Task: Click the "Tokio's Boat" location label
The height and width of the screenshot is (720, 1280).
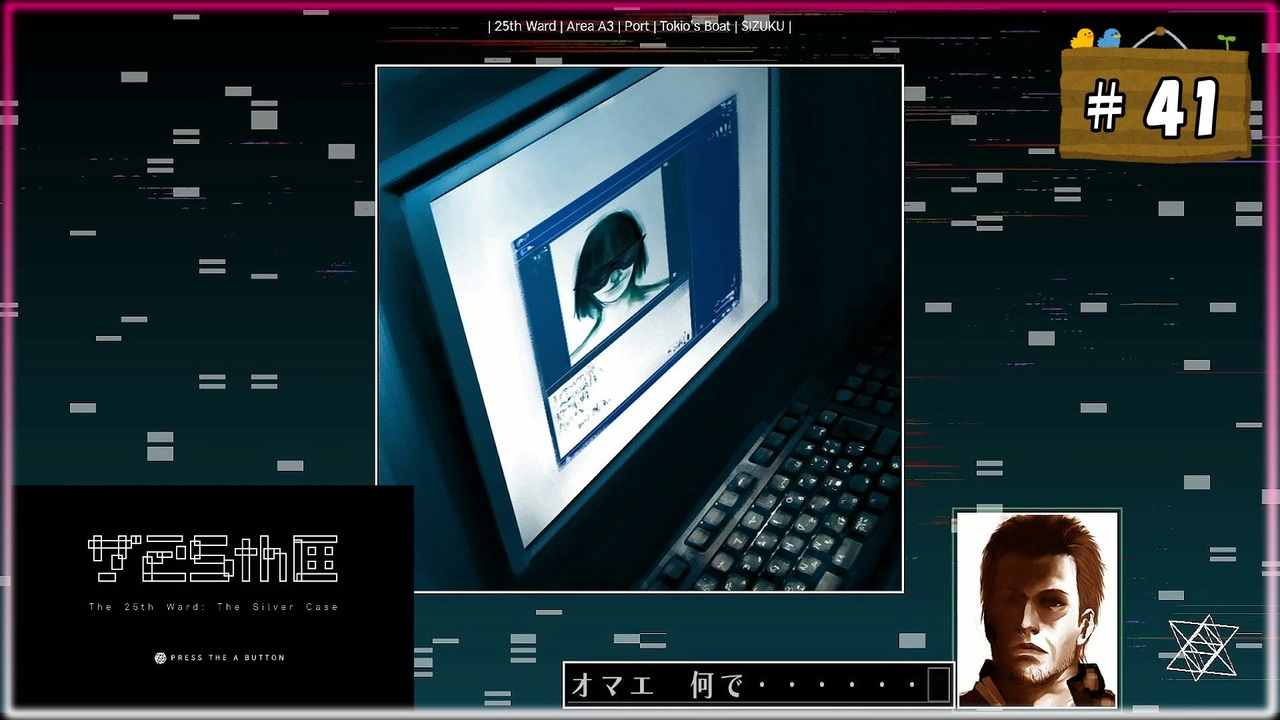Action: [695, 26]
